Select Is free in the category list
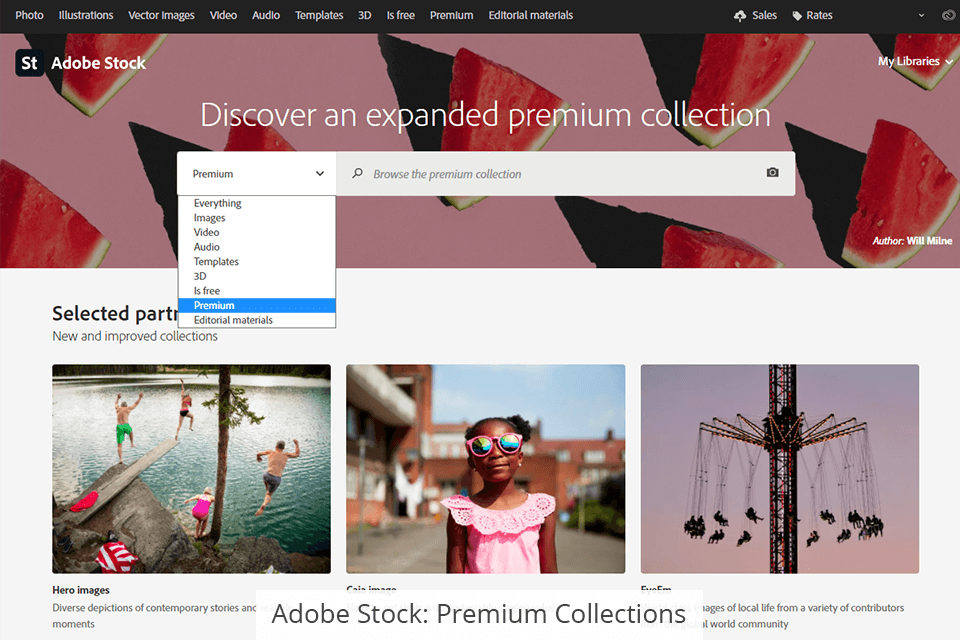960x640 pixels. (257, 291)
